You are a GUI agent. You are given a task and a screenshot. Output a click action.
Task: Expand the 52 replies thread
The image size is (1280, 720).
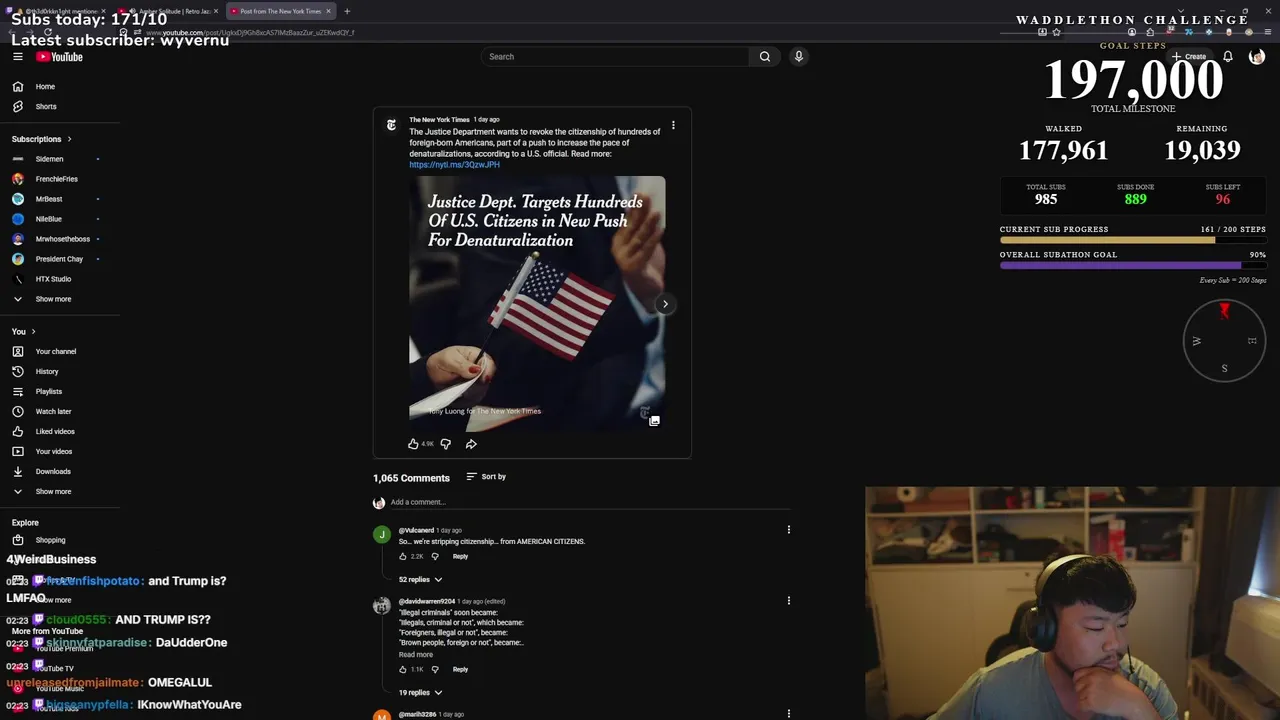[x=420, y=580]
